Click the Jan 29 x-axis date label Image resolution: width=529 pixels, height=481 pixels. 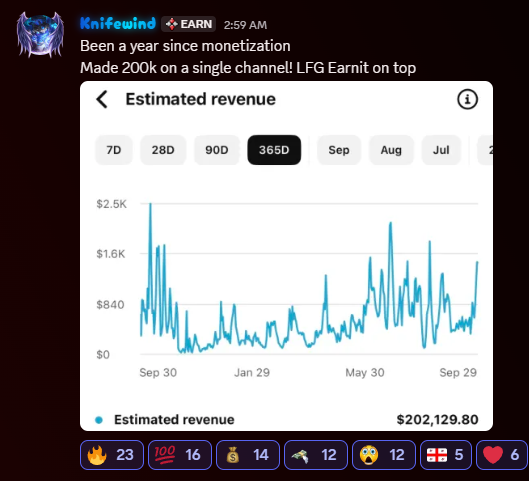click(252, 372)
